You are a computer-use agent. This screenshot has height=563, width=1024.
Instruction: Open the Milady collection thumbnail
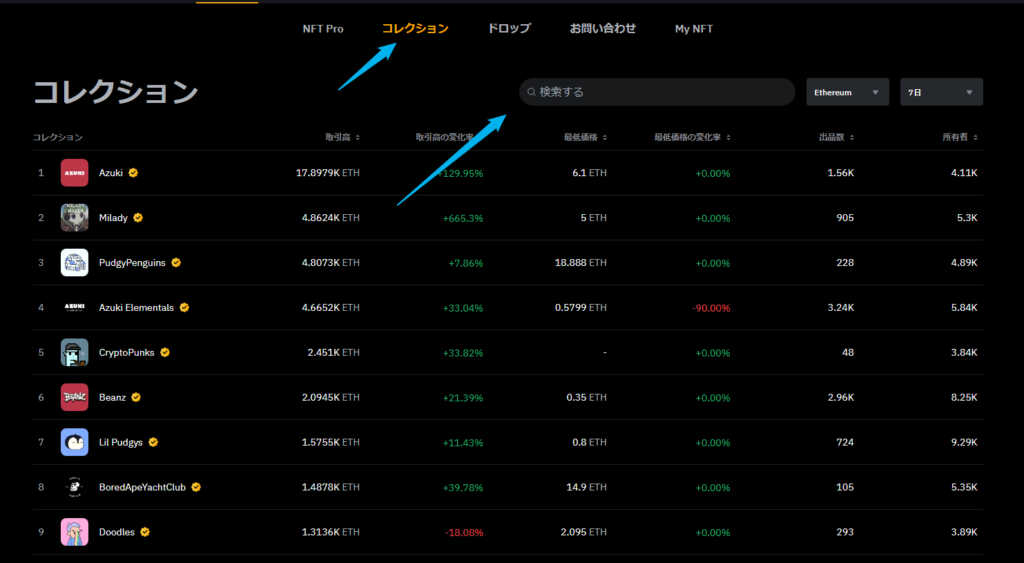coord(74,217)
